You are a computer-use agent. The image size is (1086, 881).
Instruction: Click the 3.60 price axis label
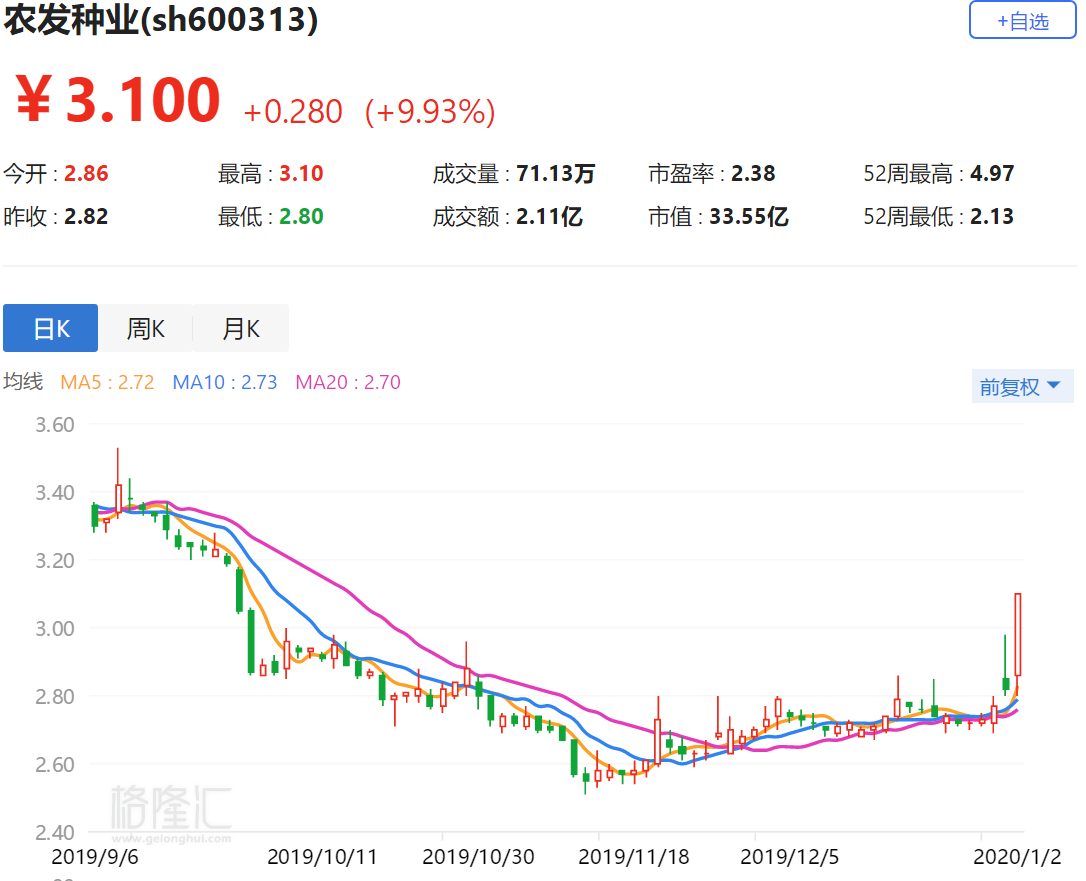click(55, 425)
